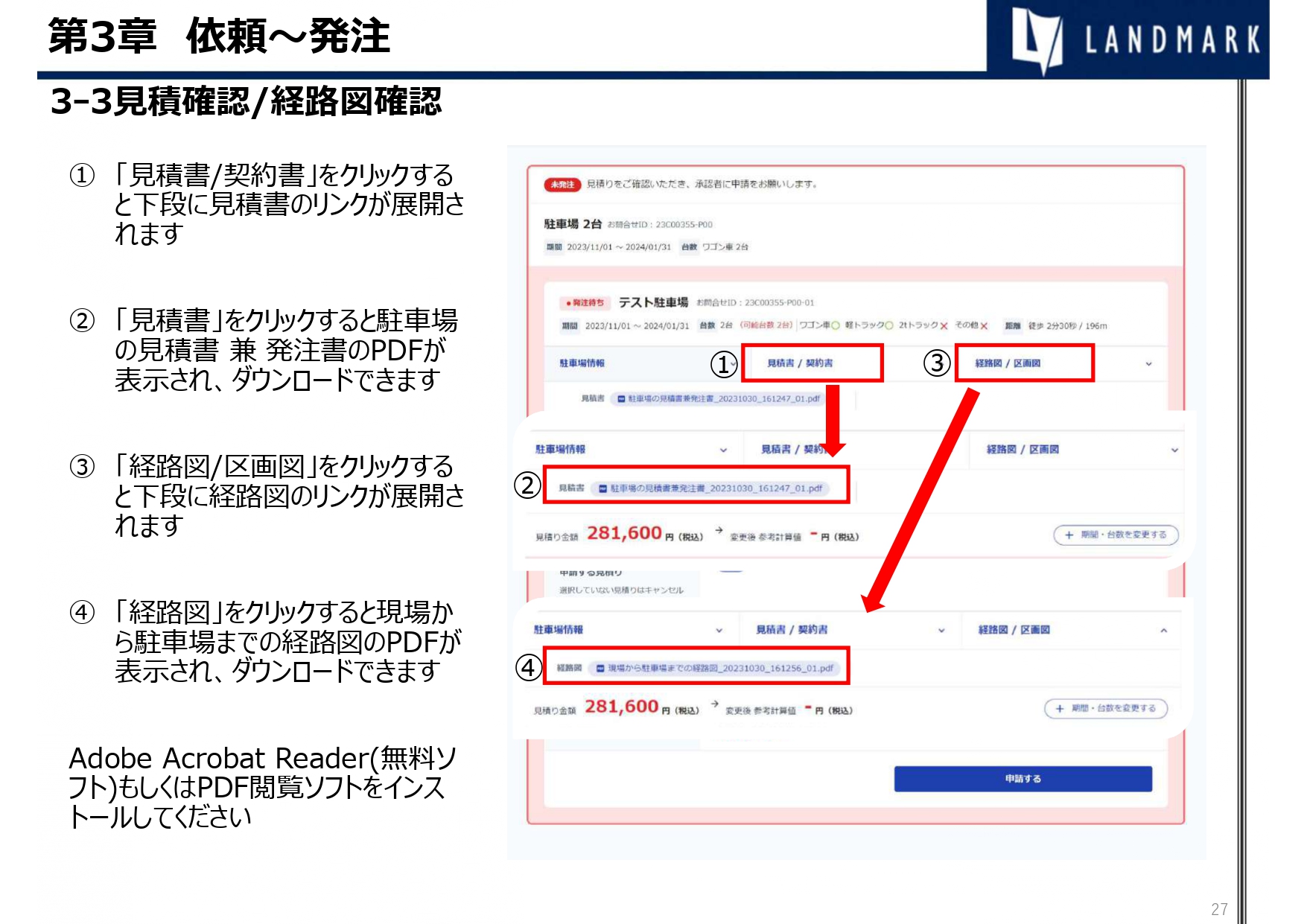Select 駐車場 2台 heading text

573,224
